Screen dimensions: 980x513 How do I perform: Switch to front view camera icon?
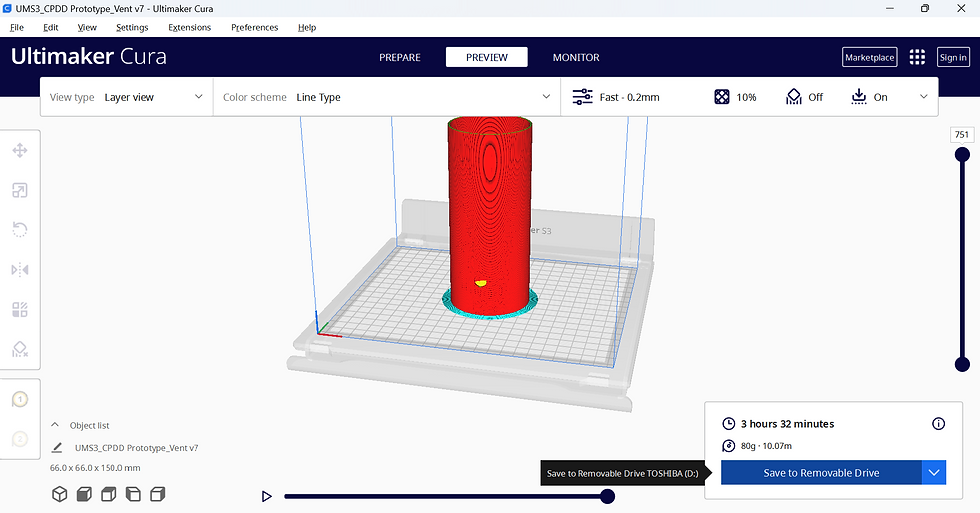84,494
